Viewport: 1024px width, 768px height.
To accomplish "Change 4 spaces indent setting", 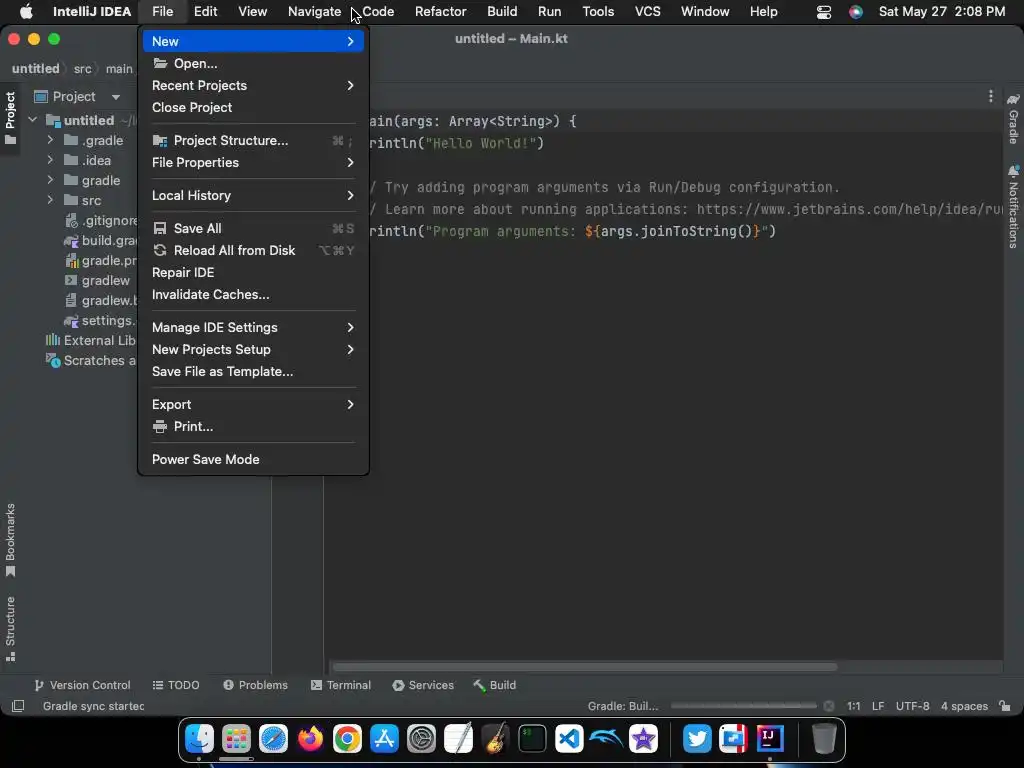I will point(964,706).
